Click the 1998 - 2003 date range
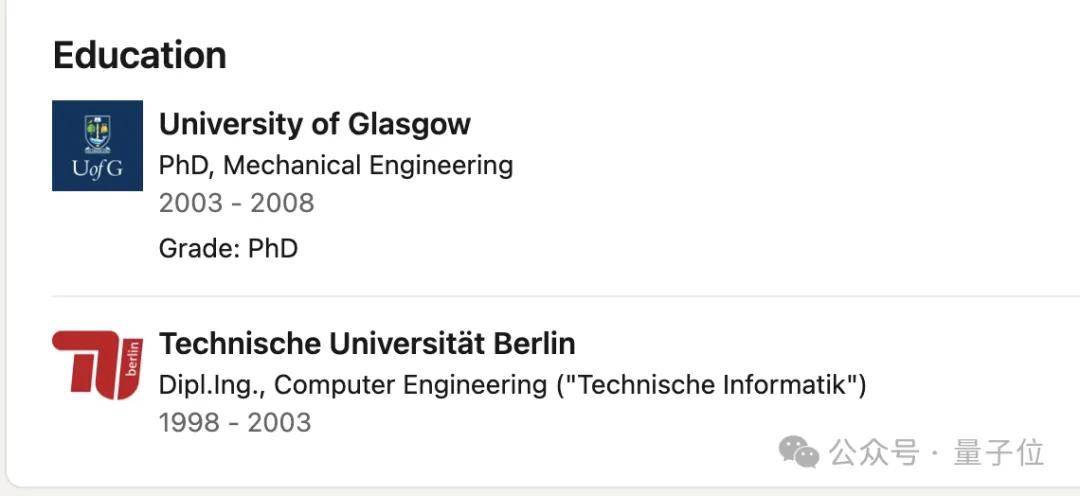Viewport: 1080px width, 496px height. pyautogui.click(x=234, y=422)
